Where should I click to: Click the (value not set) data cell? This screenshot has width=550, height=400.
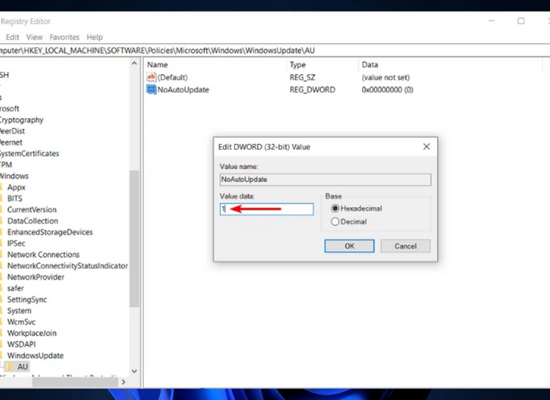(x=385, y=77)
